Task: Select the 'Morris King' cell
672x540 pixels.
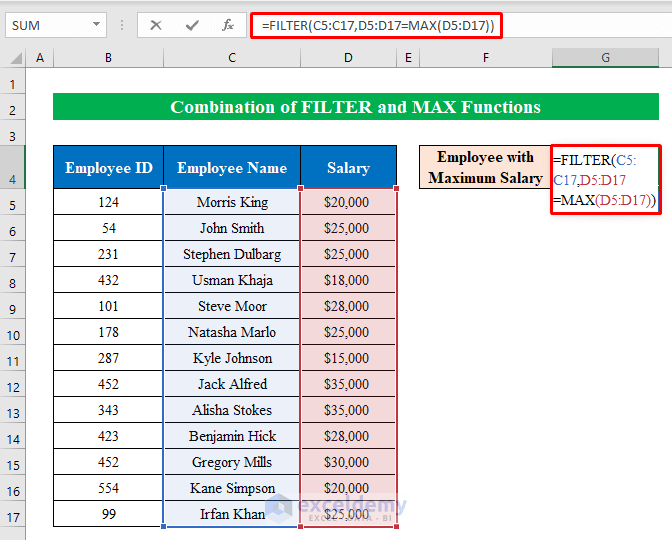Action: tap(232, 202)
